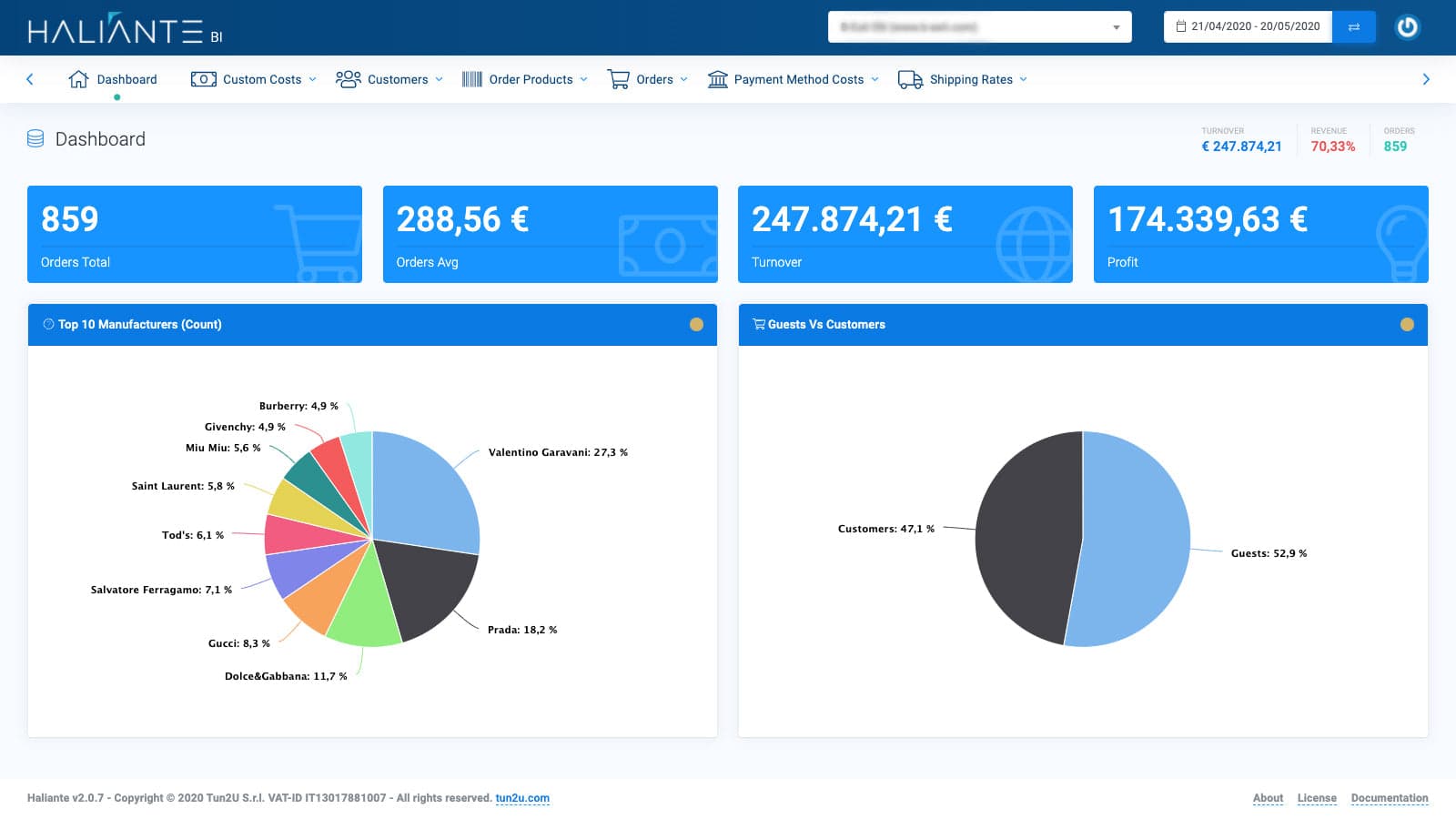This screenshot has height=819, width=1456.
Task: Select the Customers people icon
Action: (349, 79)
